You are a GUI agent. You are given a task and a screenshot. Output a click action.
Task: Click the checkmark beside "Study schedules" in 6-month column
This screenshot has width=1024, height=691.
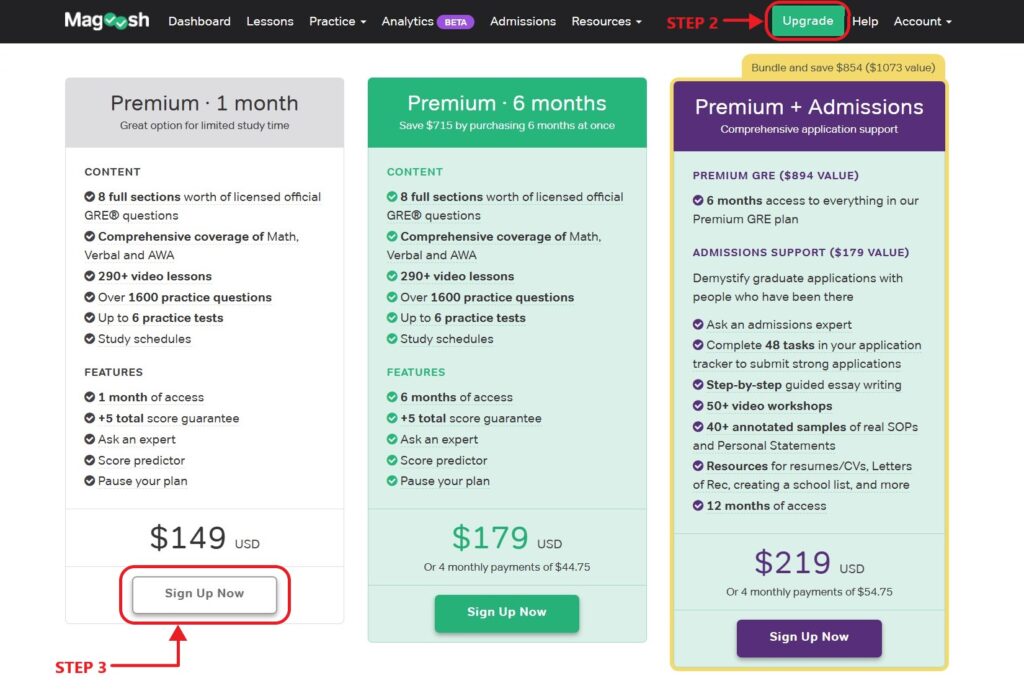392,339
